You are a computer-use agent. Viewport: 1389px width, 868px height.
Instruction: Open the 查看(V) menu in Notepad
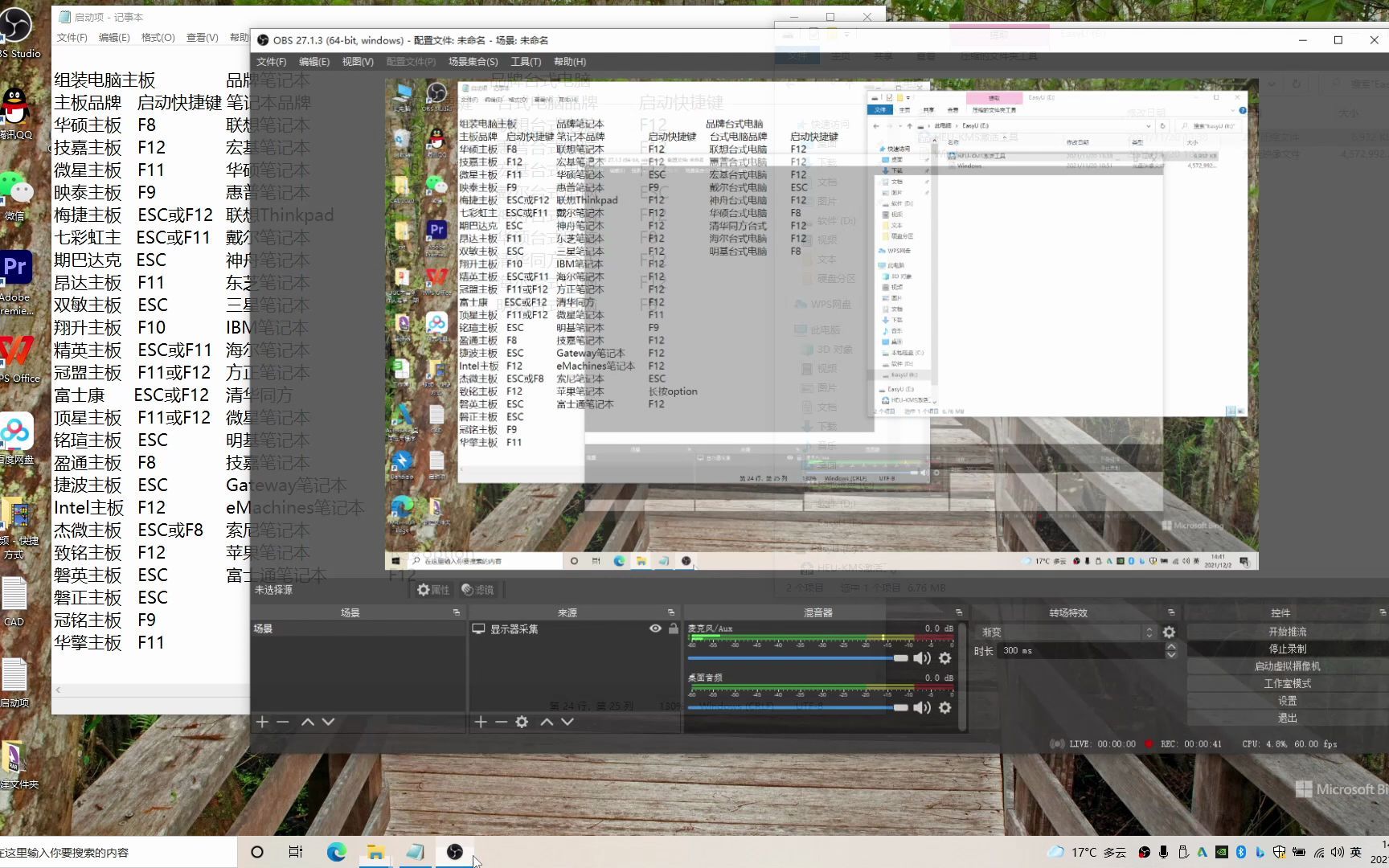coord(202,38)
